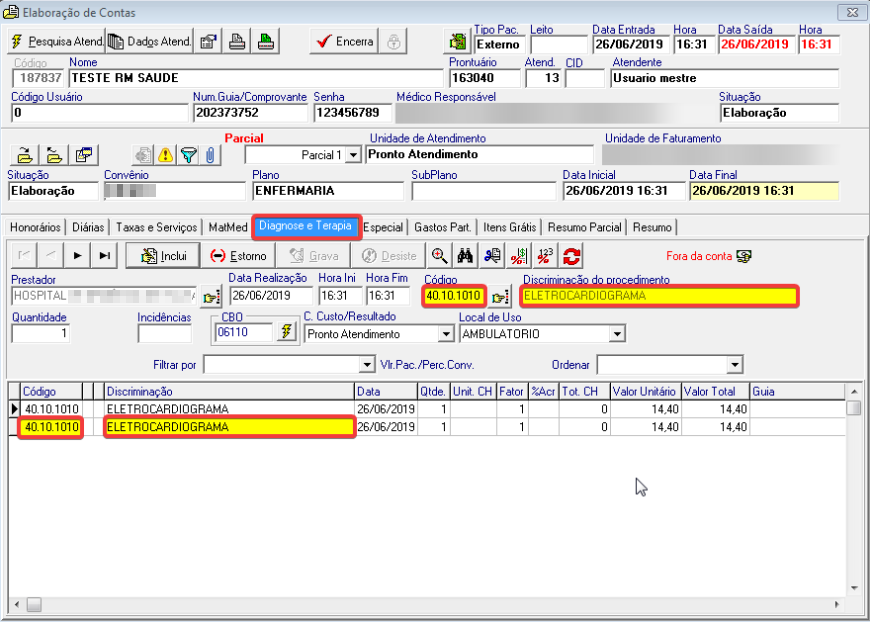Image resolution: width=870 pixels, height=622 pixels.
Task: Open the Gastos Part. tab
Action: click(442, 227)
